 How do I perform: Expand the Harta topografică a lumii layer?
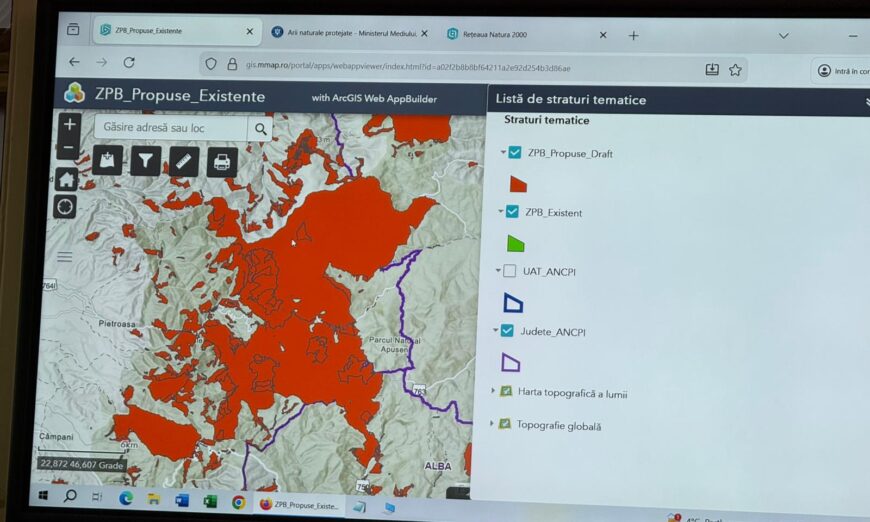[493, 391]
